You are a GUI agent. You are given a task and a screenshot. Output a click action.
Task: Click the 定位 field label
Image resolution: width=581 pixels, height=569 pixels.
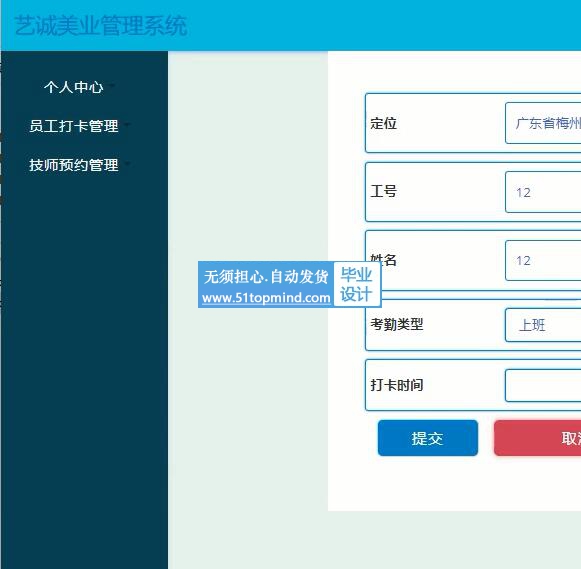click(384, 123)
